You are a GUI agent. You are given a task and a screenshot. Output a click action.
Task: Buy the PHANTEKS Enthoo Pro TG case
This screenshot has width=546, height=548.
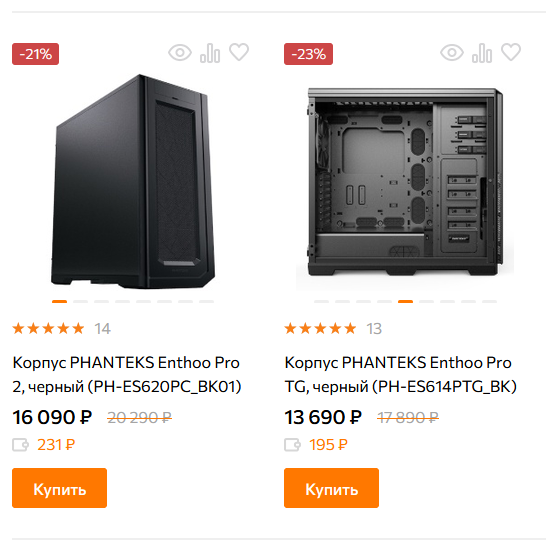tap(331, 488)
